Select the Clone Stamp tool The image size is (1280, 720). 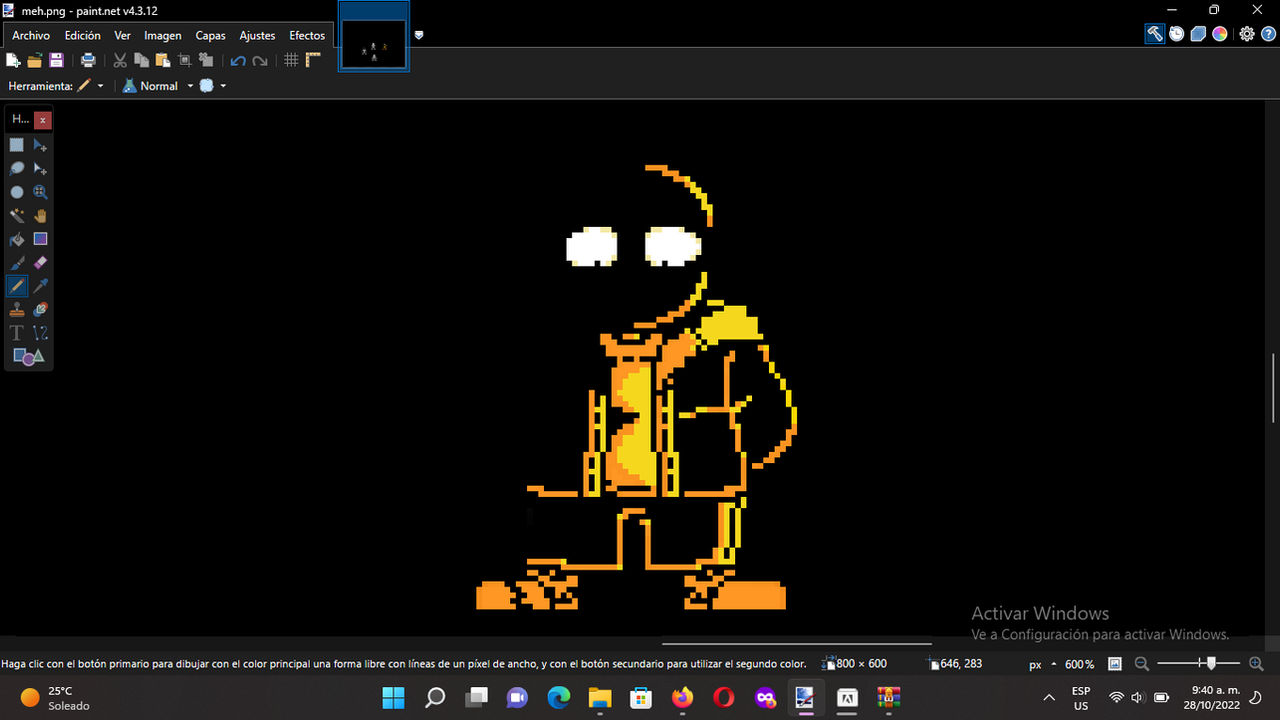tap(17, 309)
